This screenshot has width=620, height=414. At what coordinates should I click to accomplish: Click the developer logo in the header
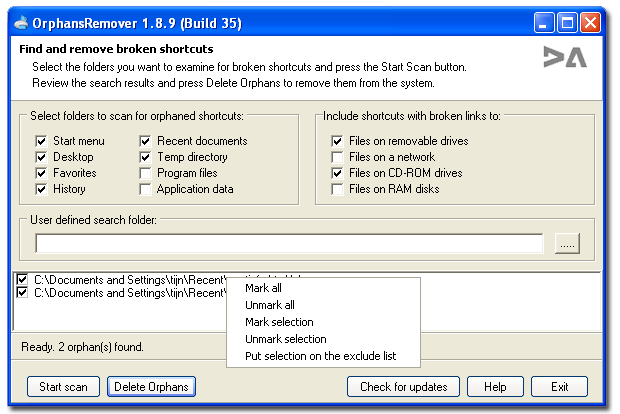coord(565,57)
